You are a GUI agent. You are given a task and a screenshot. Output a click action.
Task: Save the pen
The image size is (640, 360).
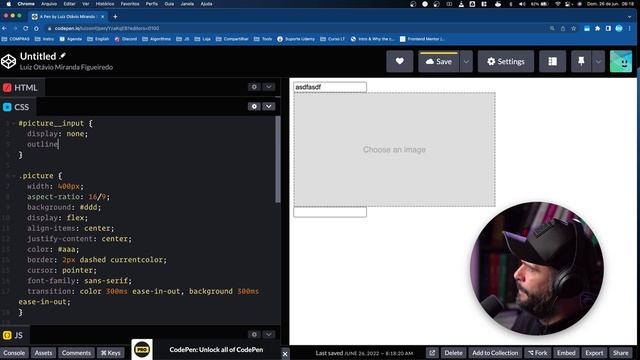439,62
